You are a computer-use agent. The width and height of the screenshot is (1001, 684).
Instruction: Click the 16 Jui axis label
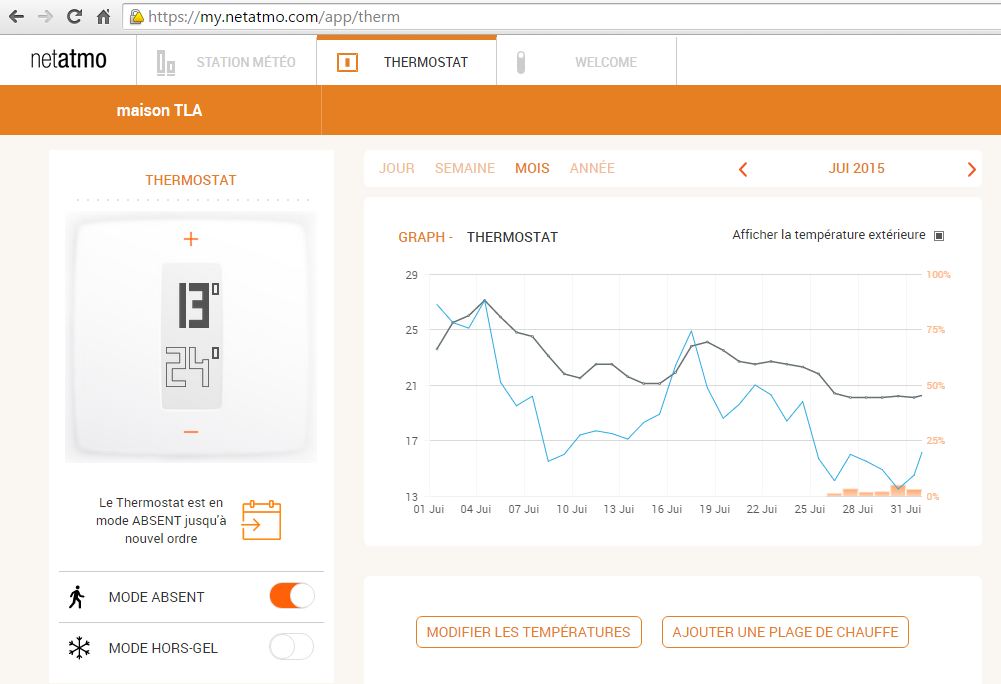click(666, 509)
